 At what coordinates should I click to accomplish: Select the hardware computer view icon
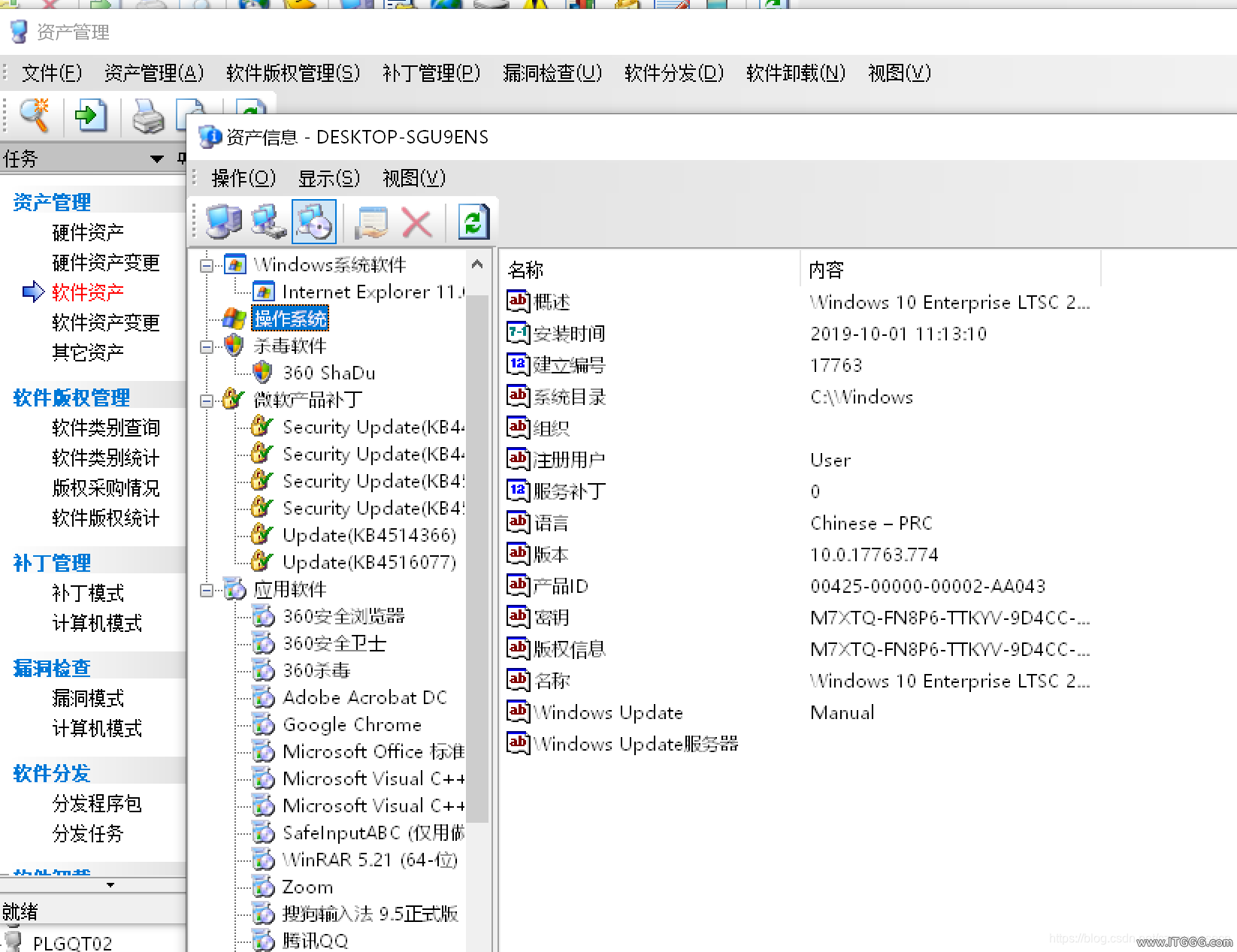[223, 222]
